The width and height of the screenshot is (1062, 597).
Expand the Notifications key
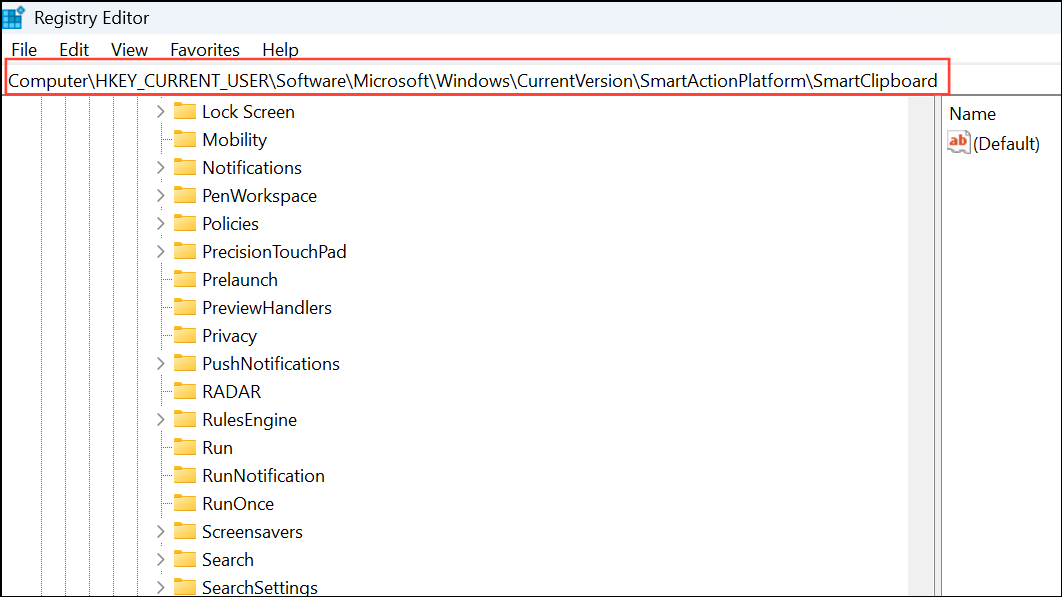pos(161,167)
